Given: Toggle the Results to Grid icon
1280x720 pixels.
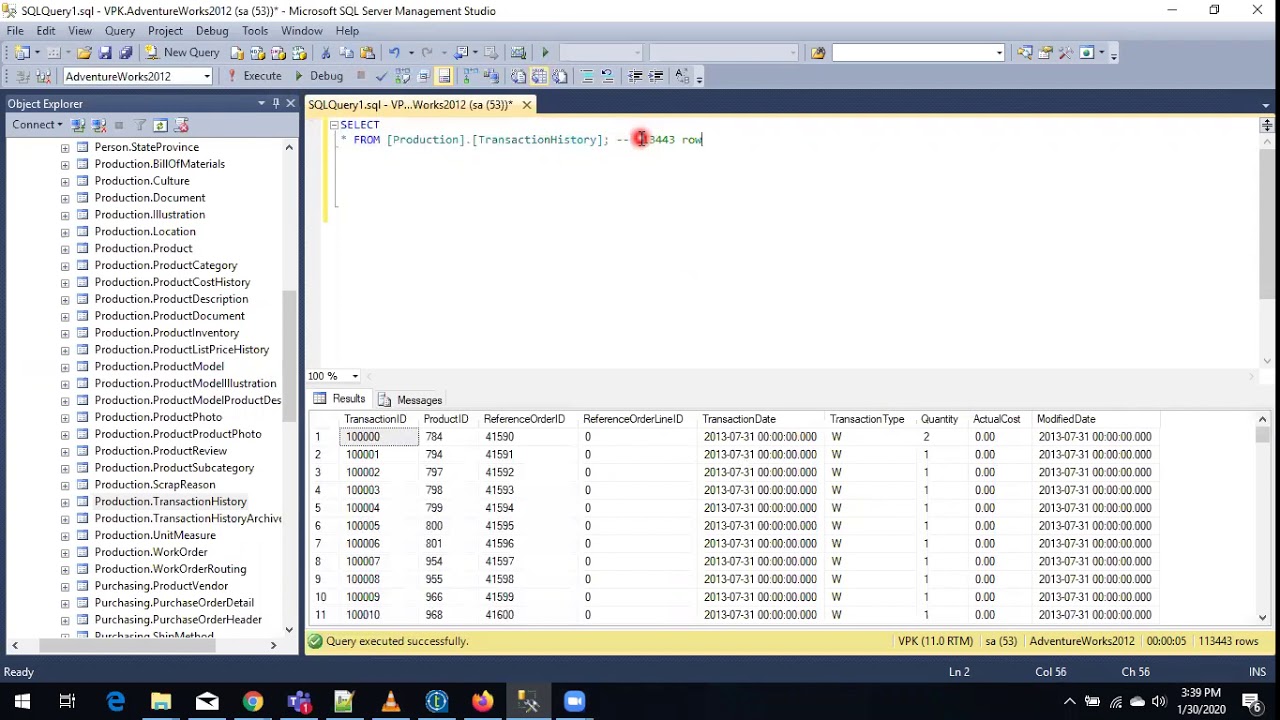Looking at the screenshot, I should [x=539, y=76].
